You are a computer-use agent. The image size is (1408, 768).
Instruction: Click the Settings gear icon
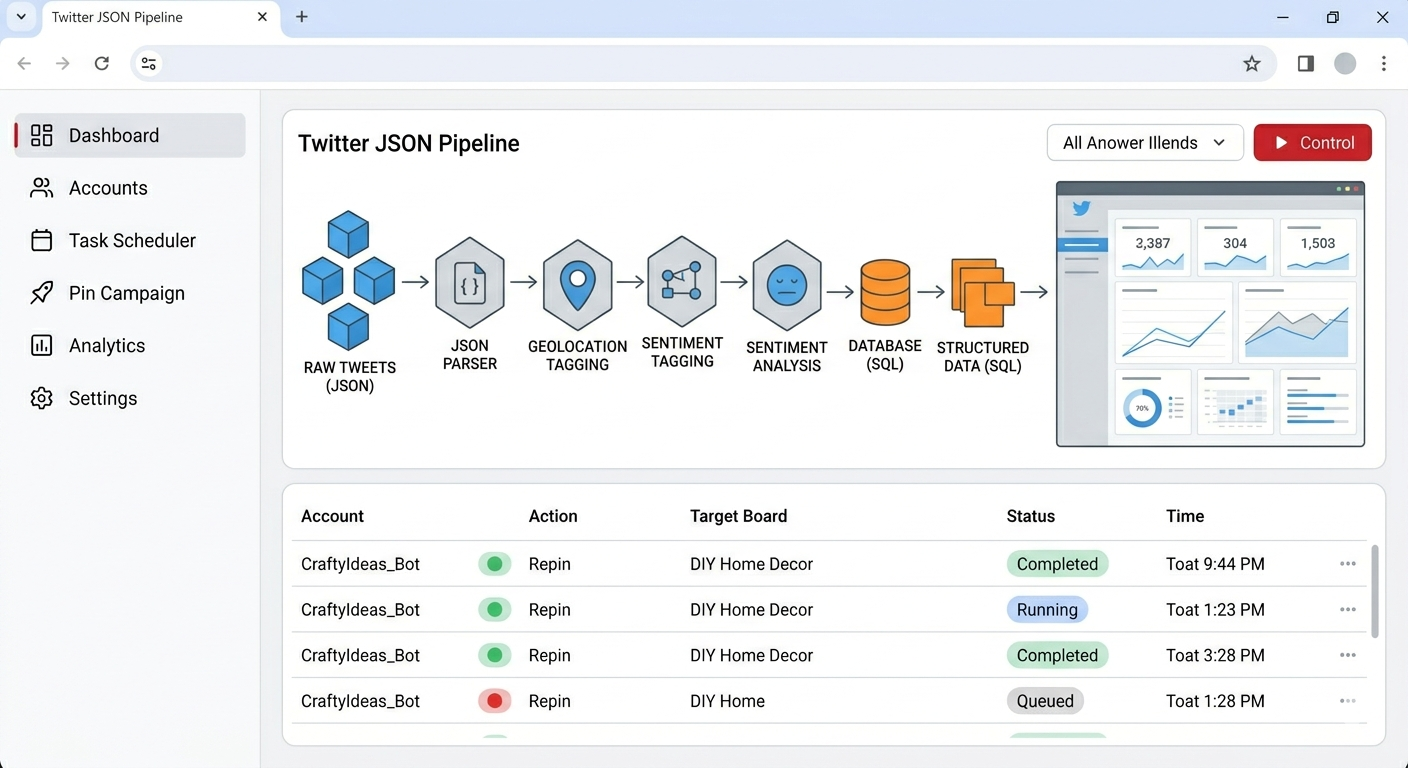pos(41,398)
